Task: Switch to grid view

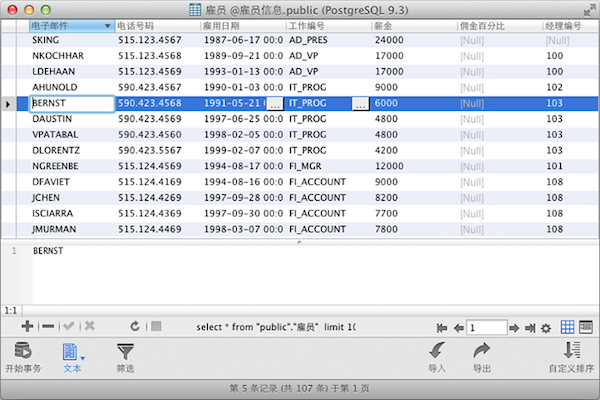Action: tap(567, 327)
